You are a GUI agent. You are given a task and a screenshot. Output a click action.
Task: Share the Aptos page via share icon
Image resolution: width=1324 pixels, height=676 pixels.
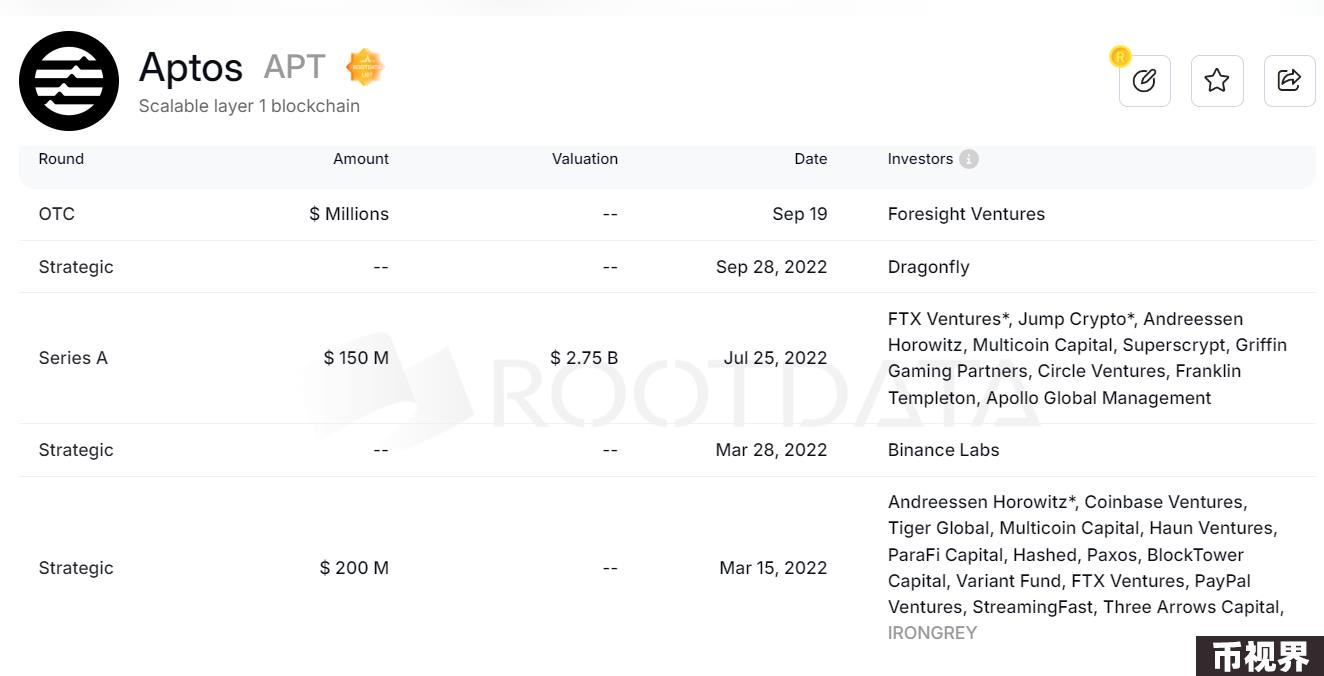[1290, 81]
